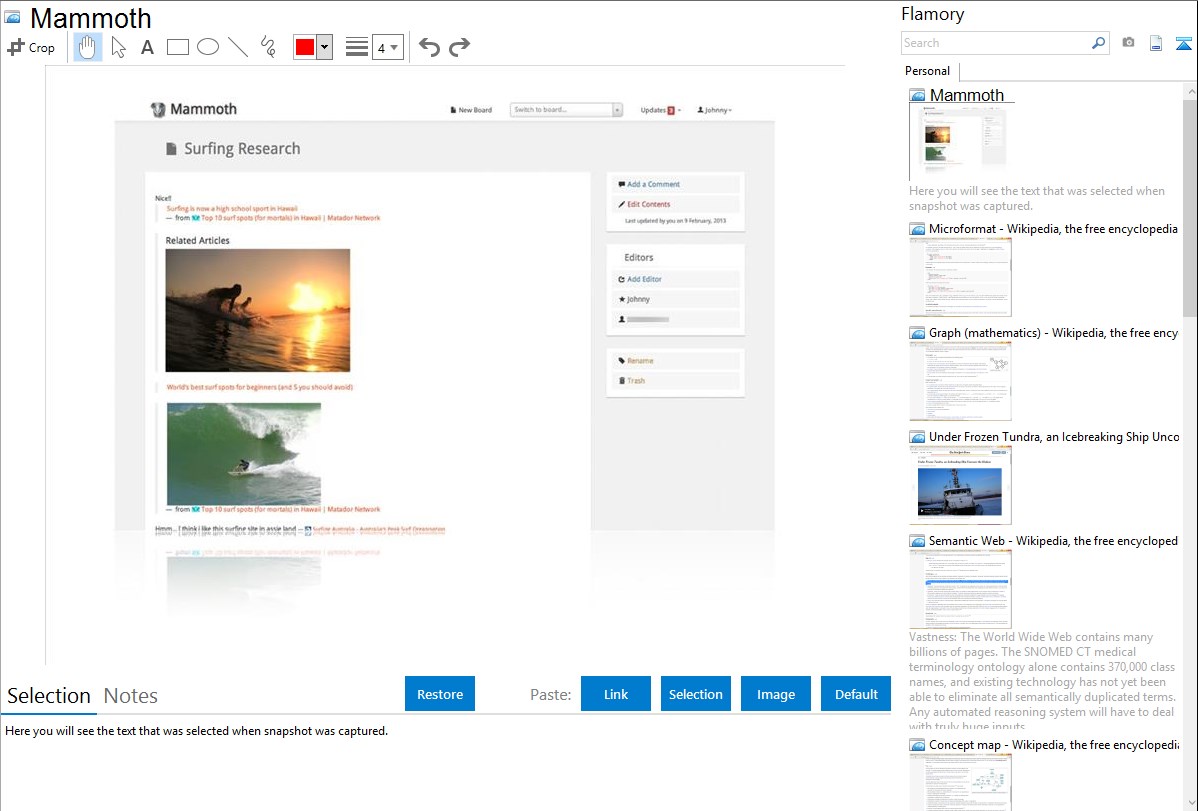
Task: Click the Paste Link button
Action: coord(616,694)
